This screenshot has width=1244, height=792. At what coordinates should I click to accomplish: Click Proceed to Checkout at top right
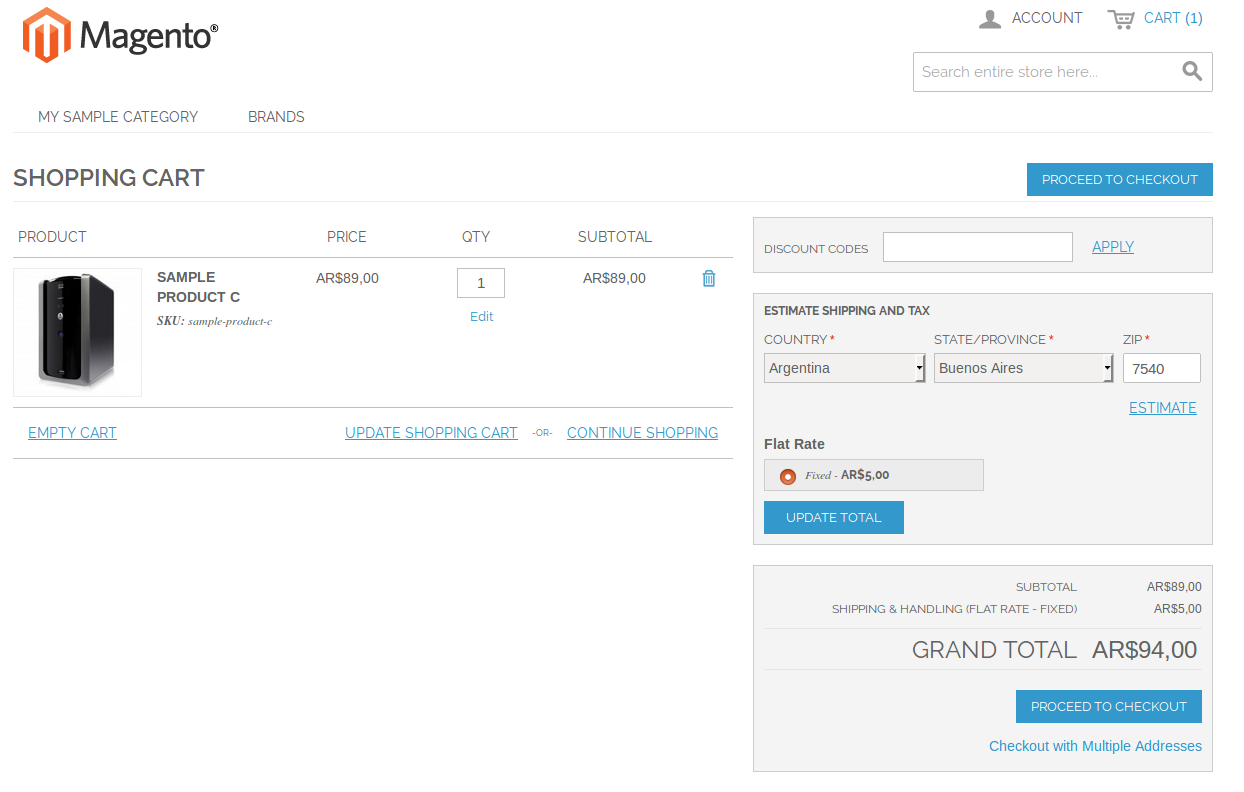(1119, 179)
